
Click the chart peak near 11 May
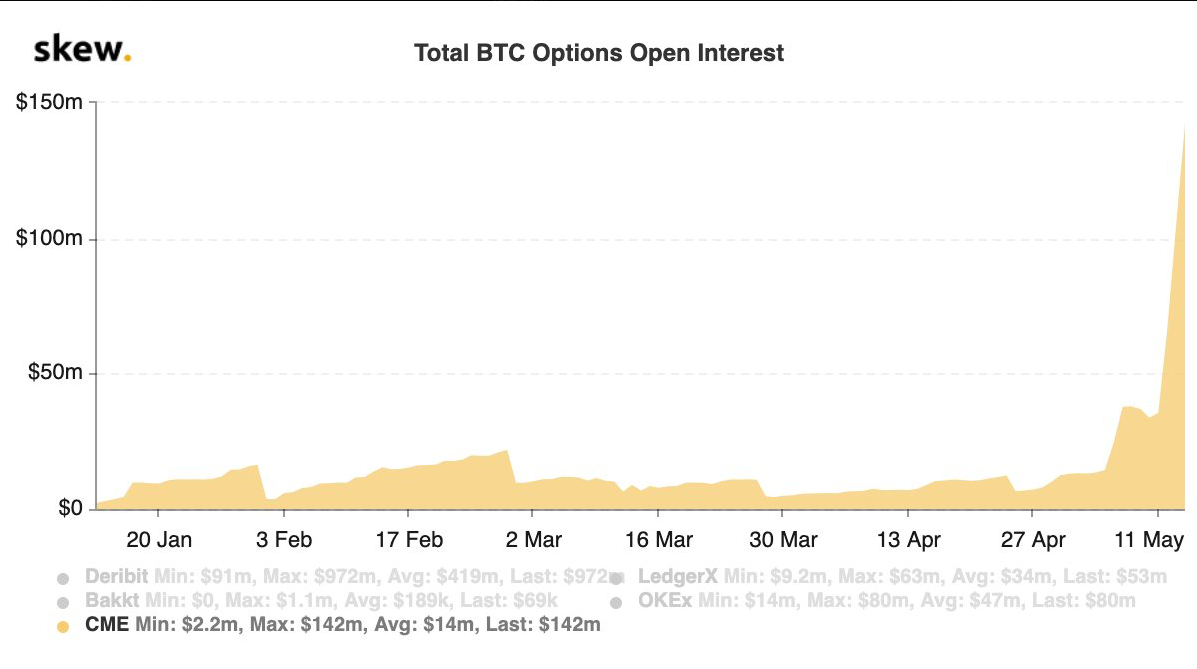tap(1183, 127)
